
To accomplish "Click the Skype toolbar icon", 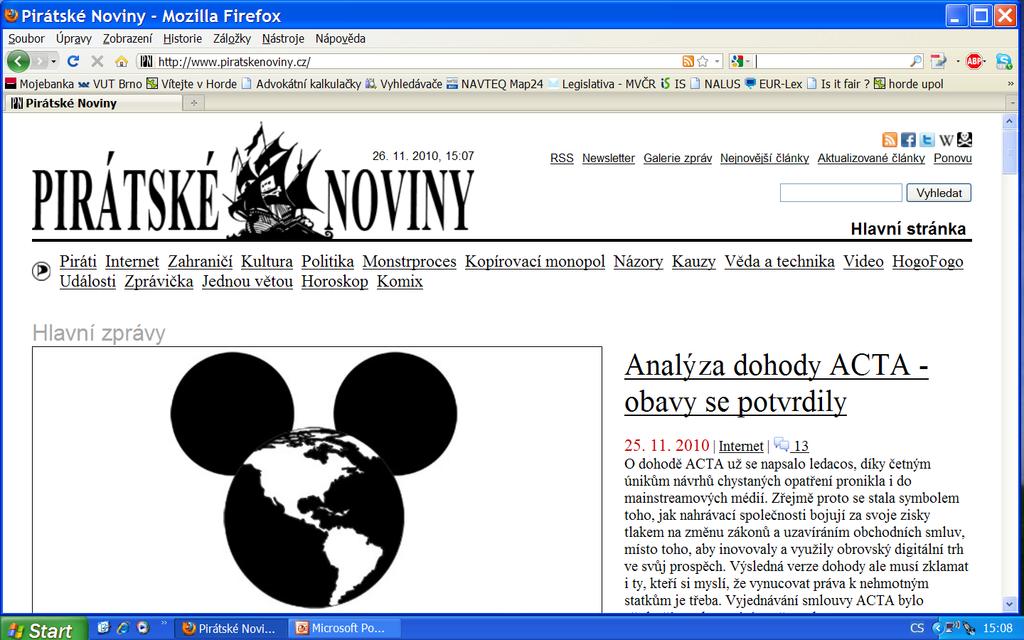I will (1004, 61).
